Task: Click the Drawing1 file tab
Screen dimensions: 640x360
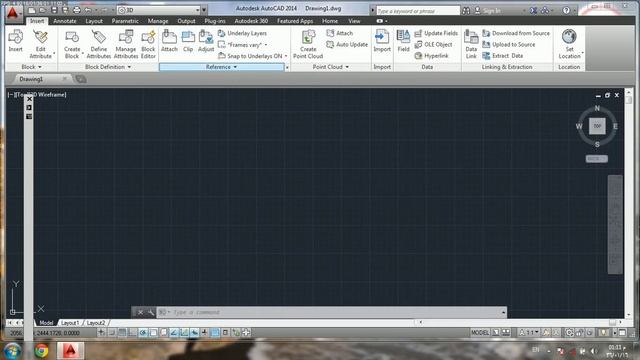Action: tap(31, 79)
